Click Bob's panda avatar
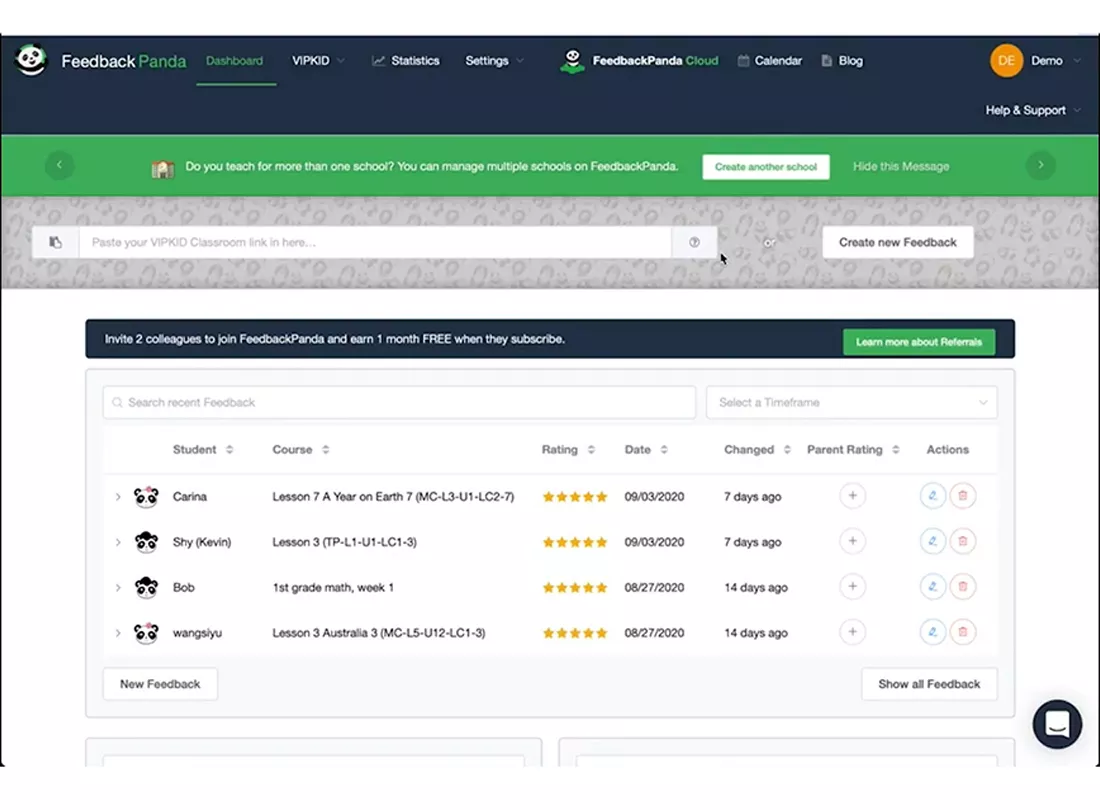 pyautogui.click(x=146, y=588)
